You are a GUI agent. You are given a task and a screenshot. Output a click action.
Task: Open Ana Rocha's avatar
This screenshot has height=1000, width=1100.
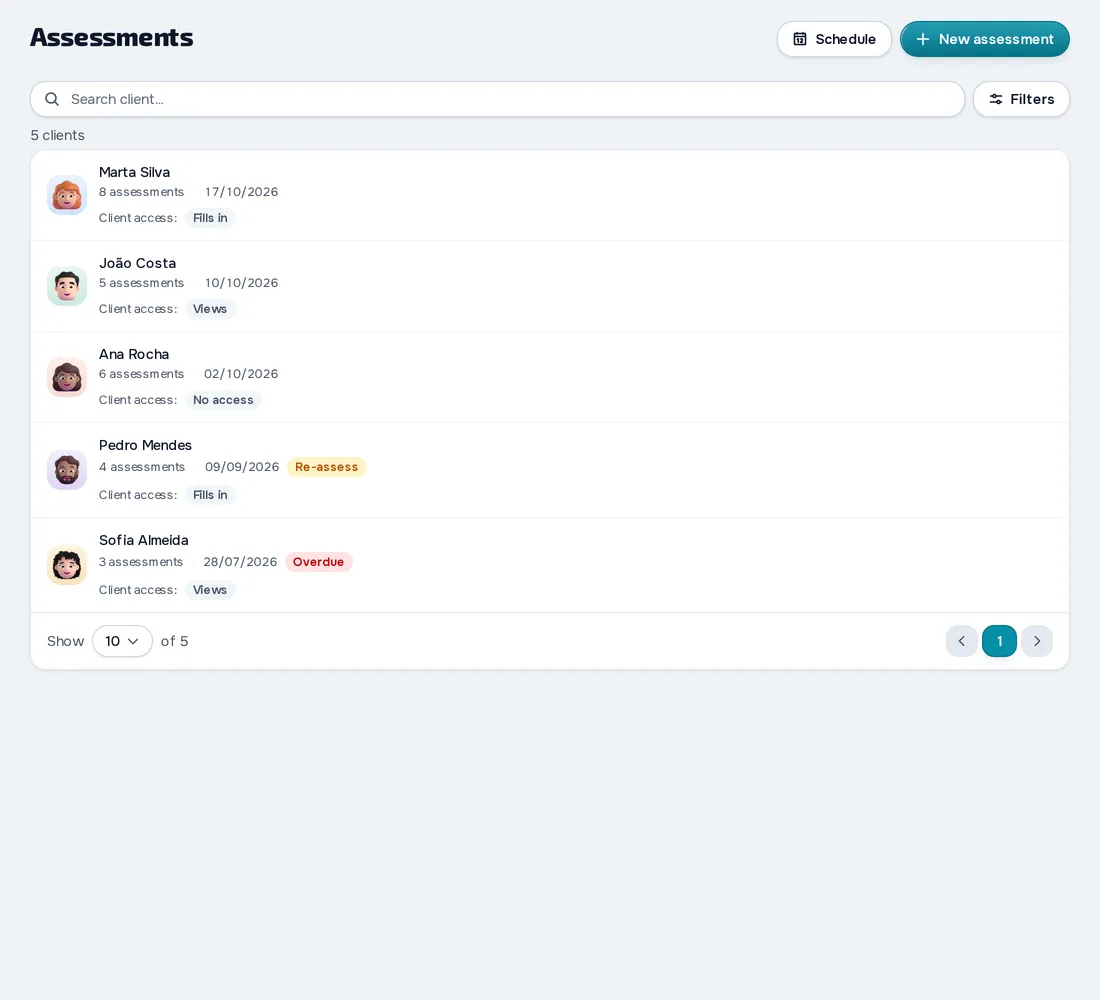click(x=67, y=377)
